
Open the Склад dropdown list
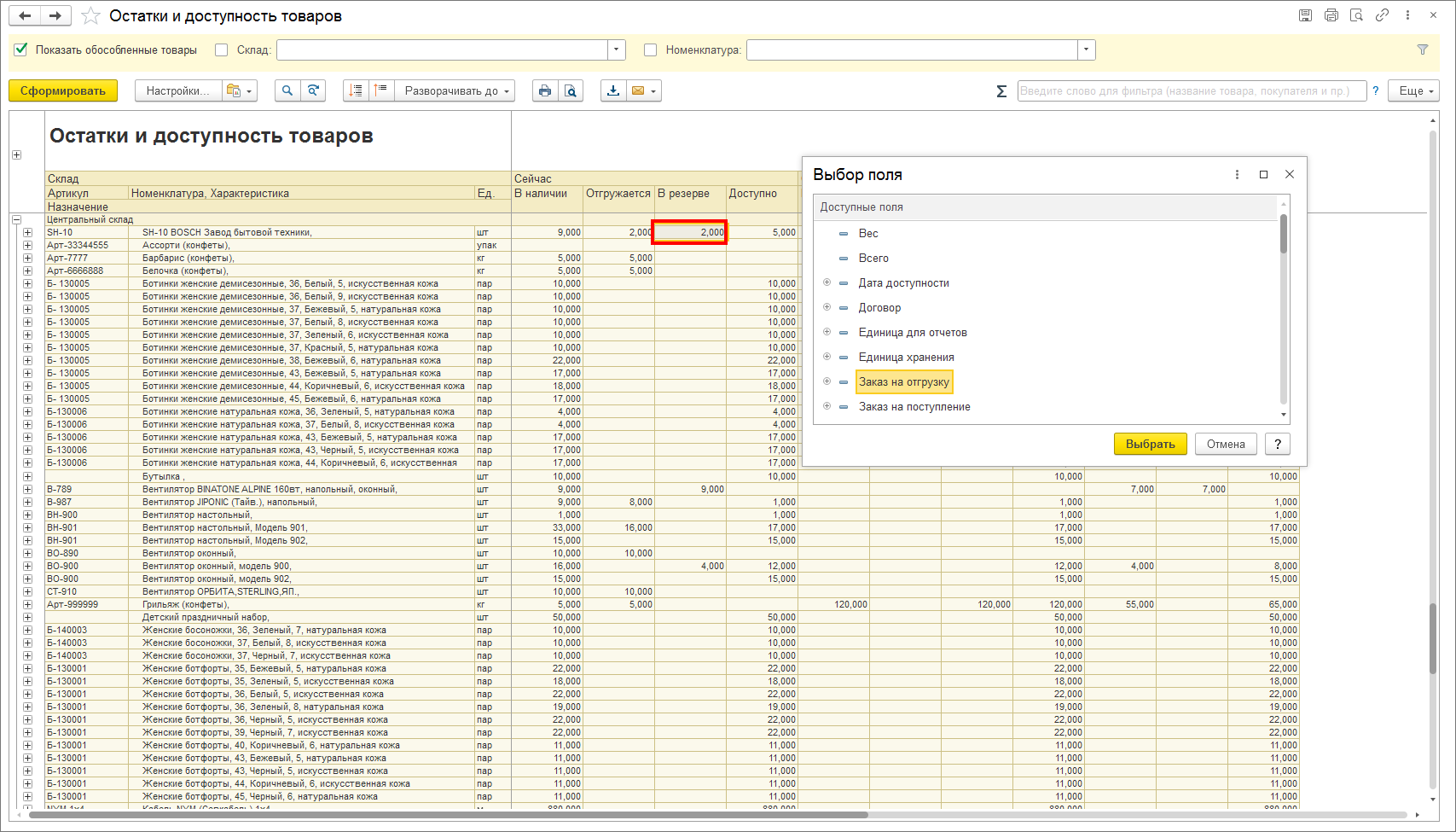tap(617, 49)
